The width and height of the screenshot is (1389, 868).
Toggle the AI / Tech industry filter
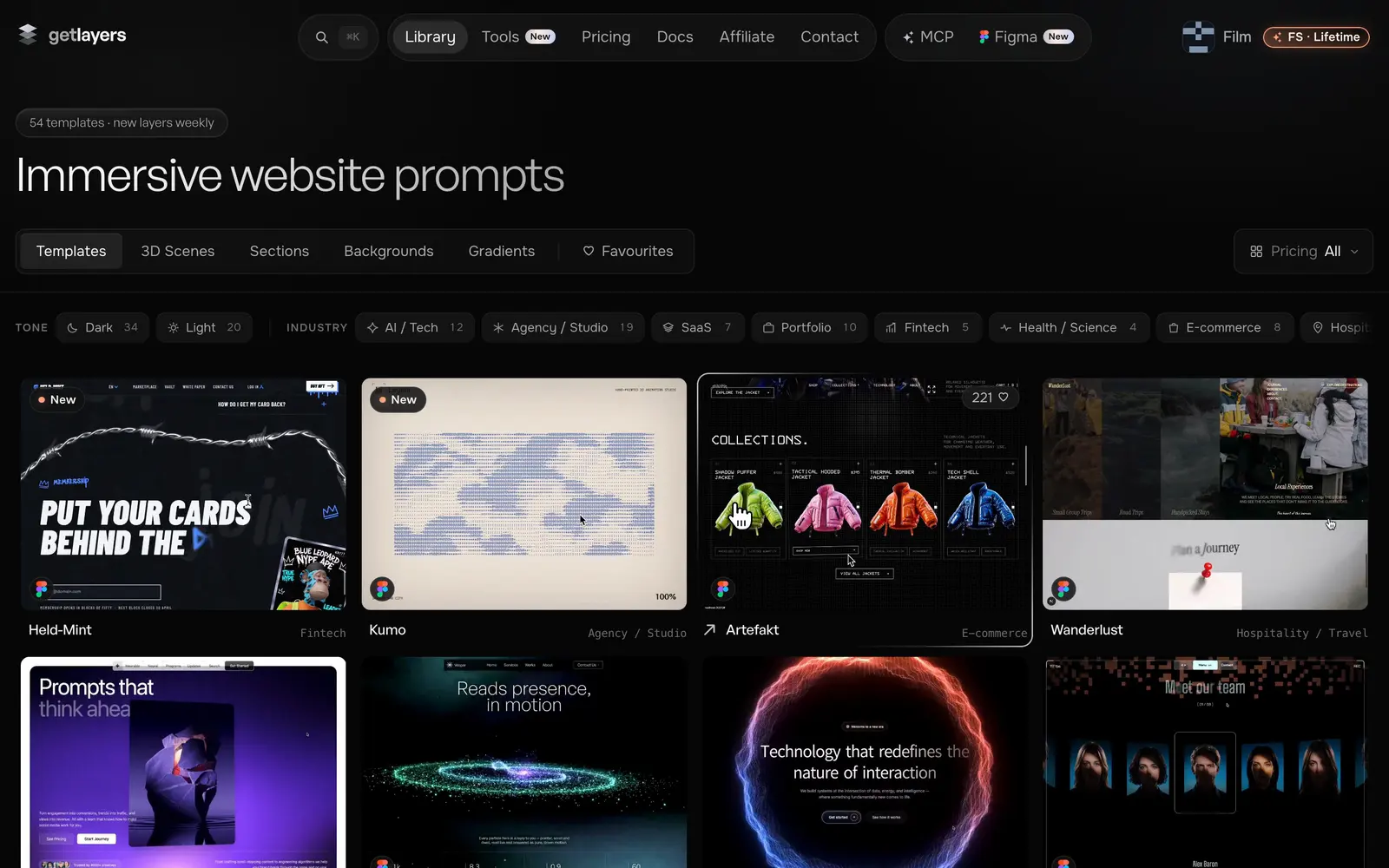(x=415, y=327)
